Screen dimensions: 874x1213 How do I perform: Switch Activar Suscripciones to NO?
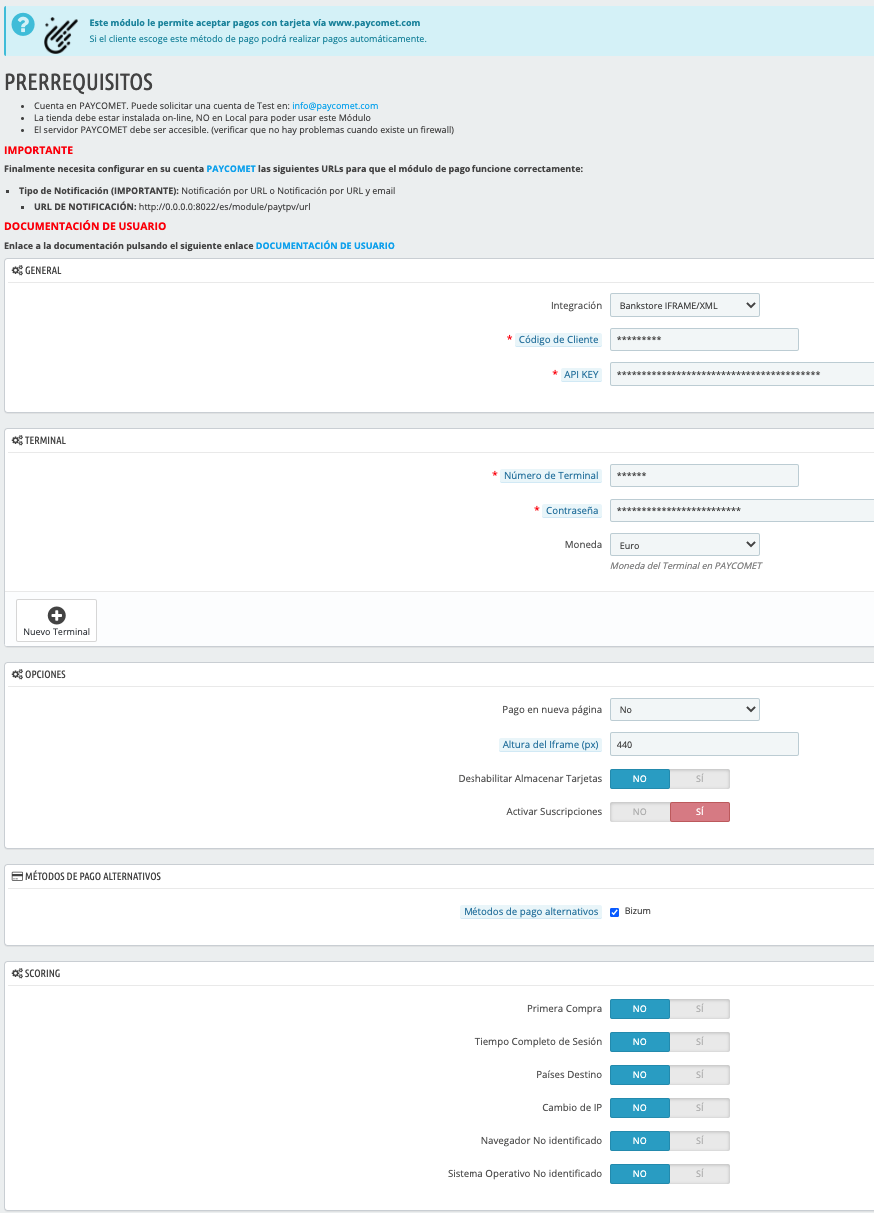click(x=640, y=812)
